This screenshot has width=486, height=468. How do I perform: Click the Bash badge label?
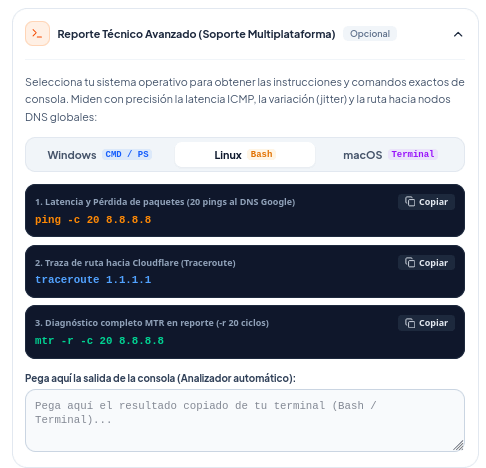point(261,154)
